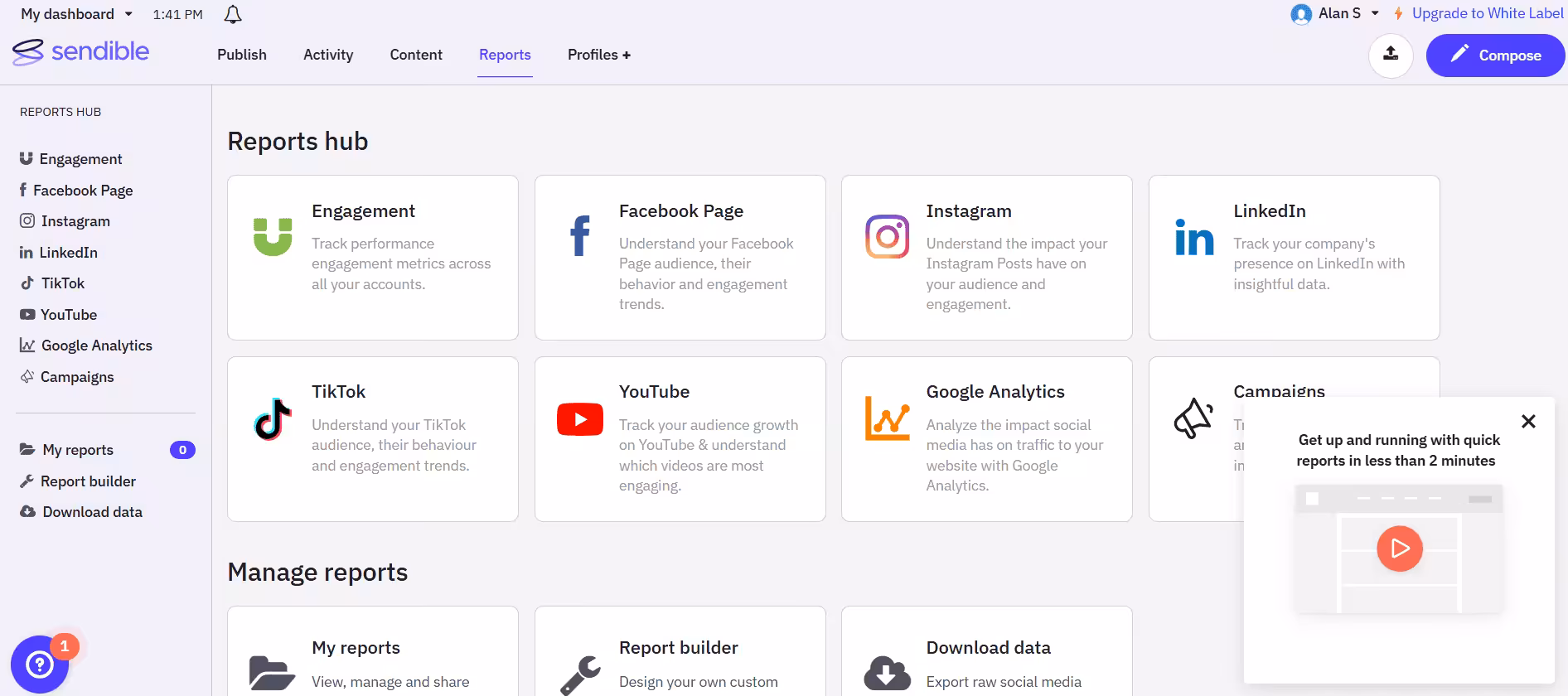Viewport: 1568px width, 696px height.
Task: Open the Alan S account dropdown arrow
Action: (x=1375, y=13)
